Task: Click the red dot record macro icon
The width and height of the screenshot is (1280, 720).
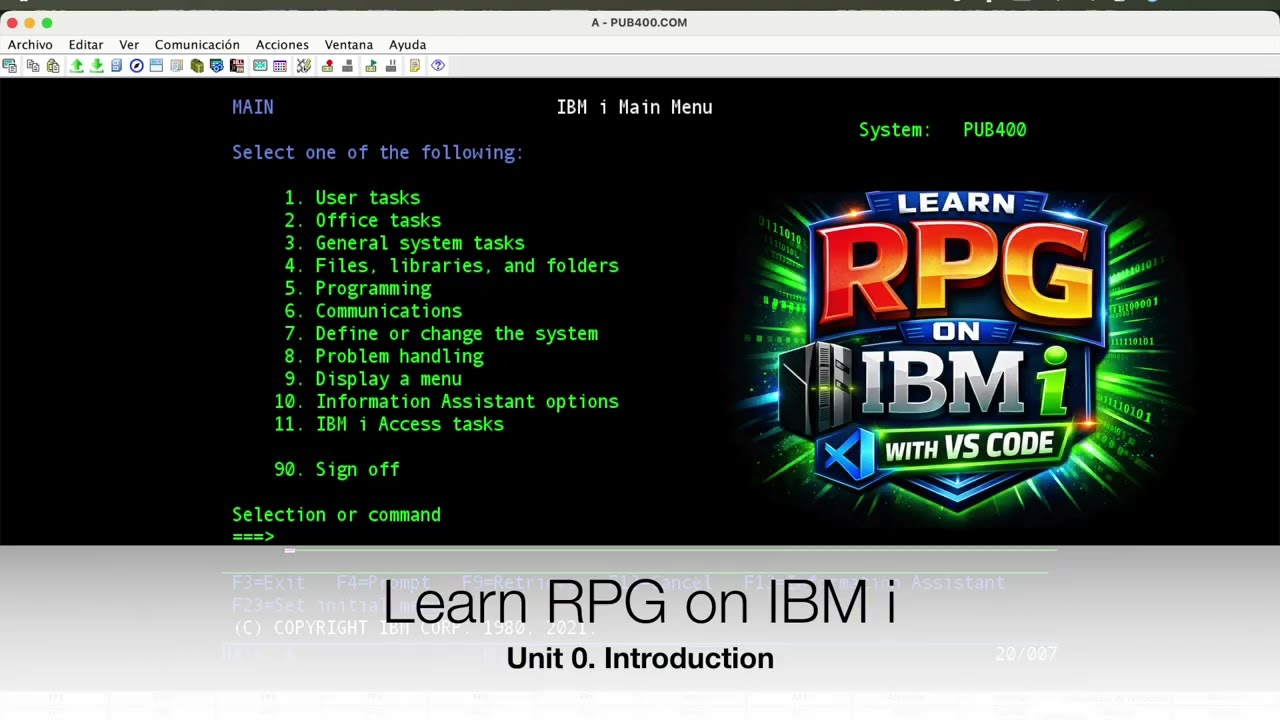Action: click(327, 66)
